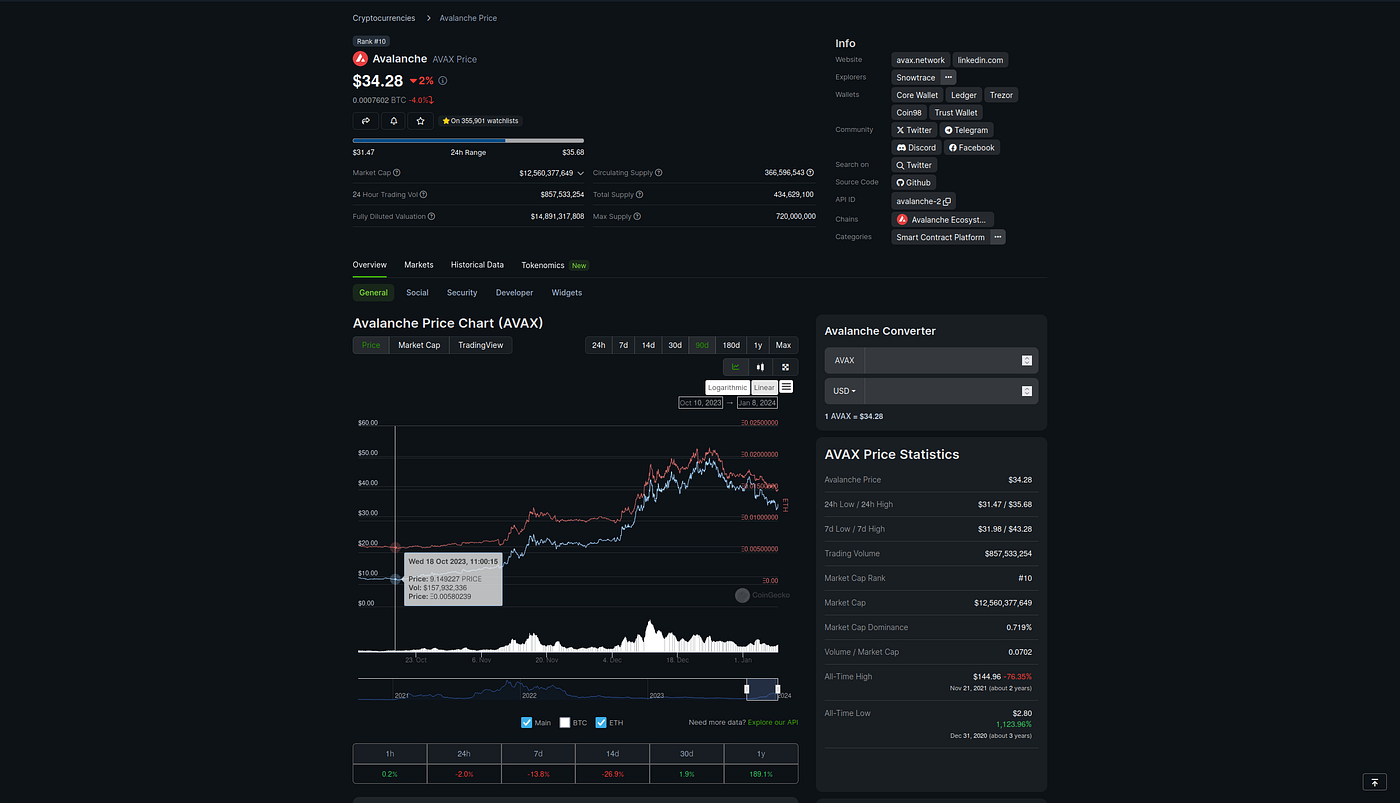Switch to the Widgets sub-tab
1400x803 pixels.
567,293
